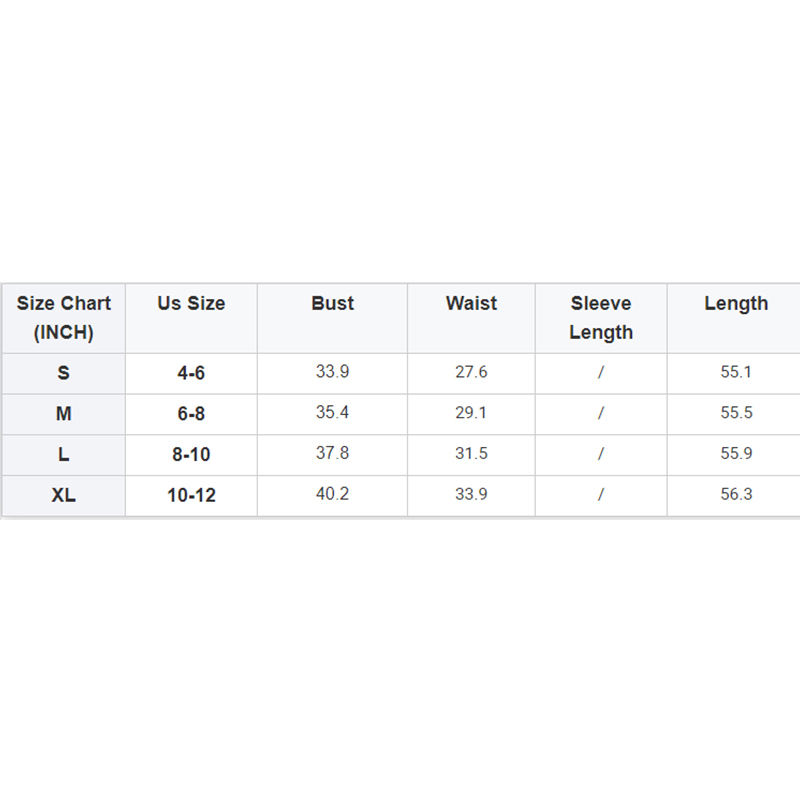This screenshot has width=800, height=800.
Task: Click the L size row label
Action: (64, 455)
